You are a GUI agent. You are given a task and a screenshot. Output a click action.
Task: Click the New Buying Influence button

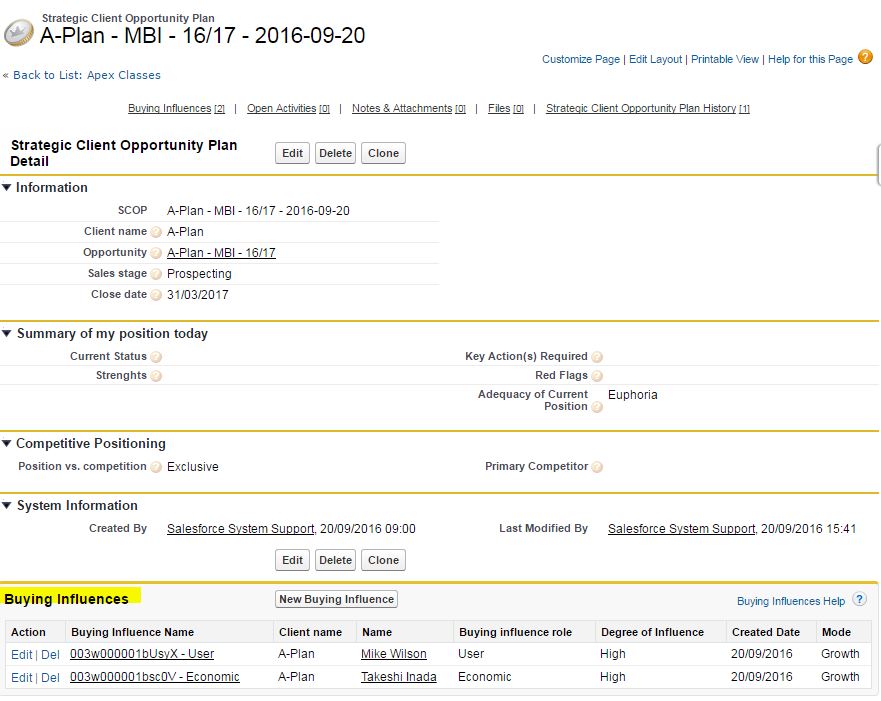click(x=337, y=599)
